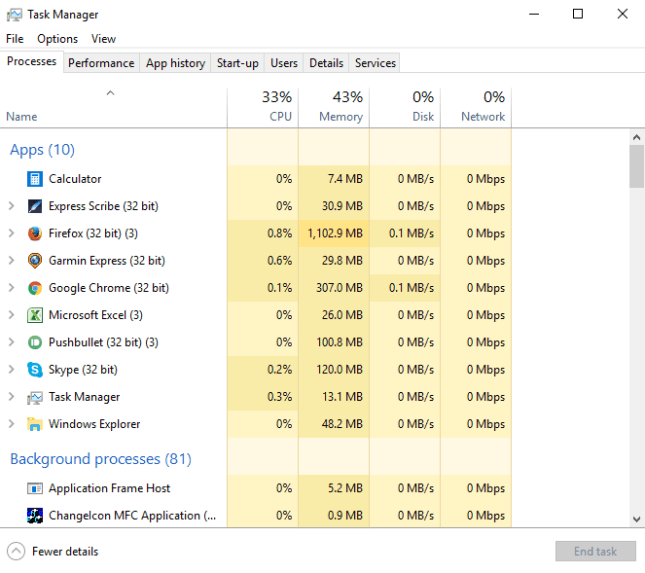Screen dimensions: 645x573
Task: Select the ChangeIcon MFC Application name
Action: [132, 515]
